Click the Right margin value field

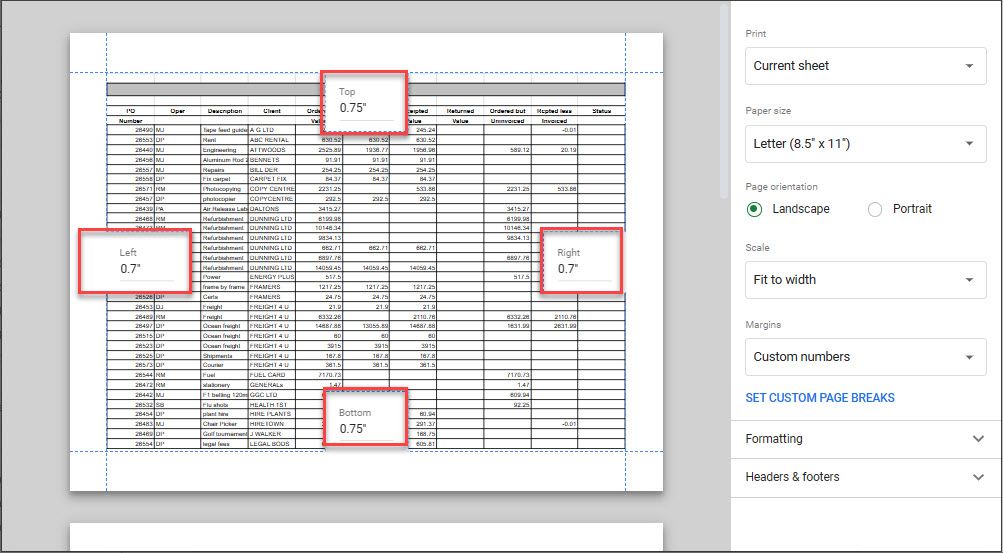click(579, 269)
